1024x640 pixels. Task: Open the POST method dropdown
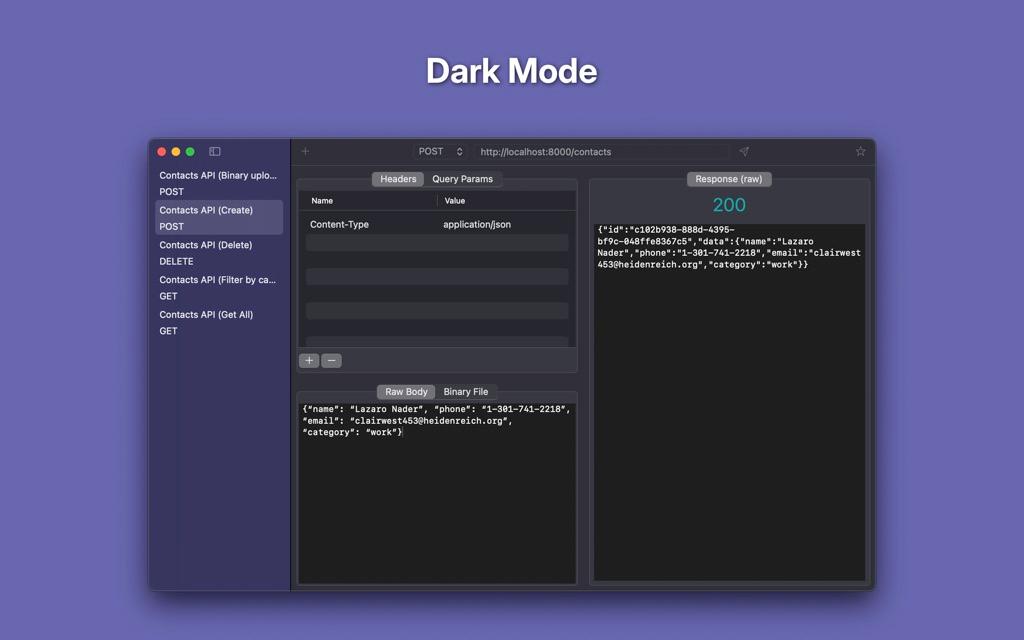[x=431, y=151]
